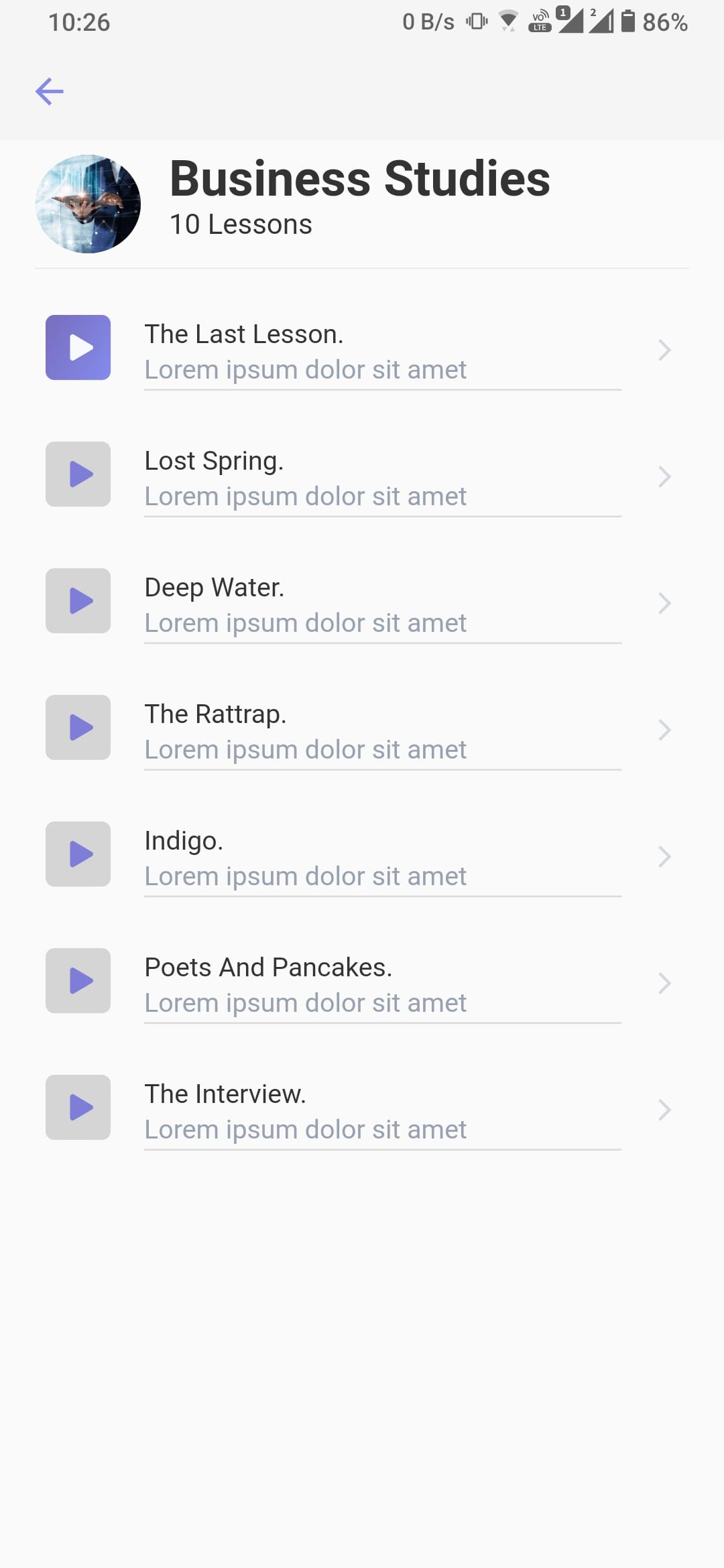Select The Interview lesson title

(225, 1094)
